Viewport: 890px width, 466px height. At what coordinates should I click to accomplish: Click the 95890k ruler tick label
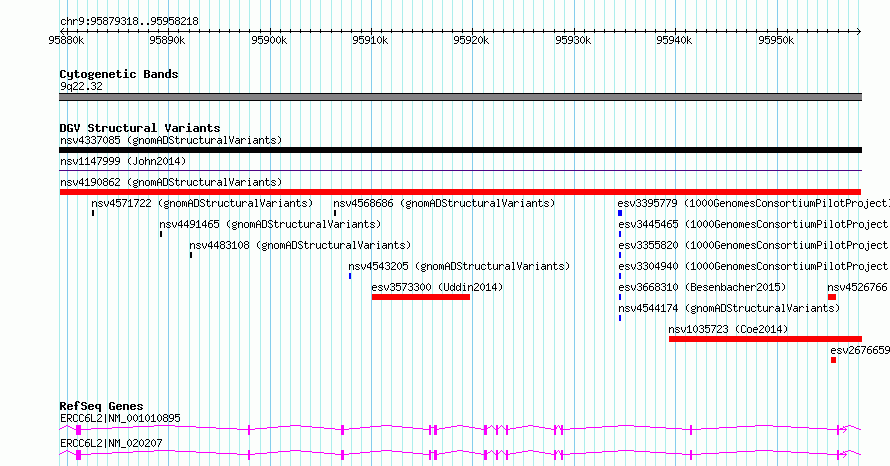coord(167,40)
